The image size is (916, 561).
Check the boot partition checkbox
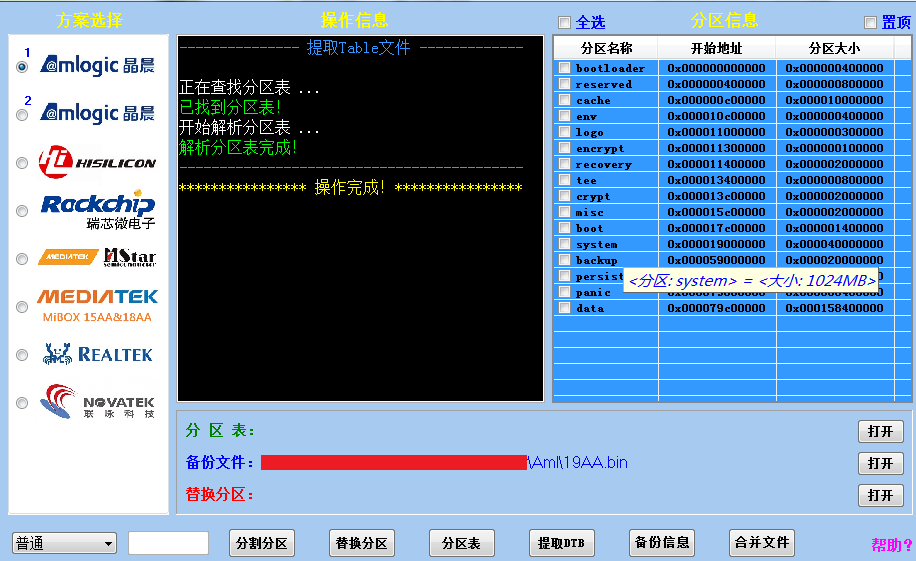564,228
